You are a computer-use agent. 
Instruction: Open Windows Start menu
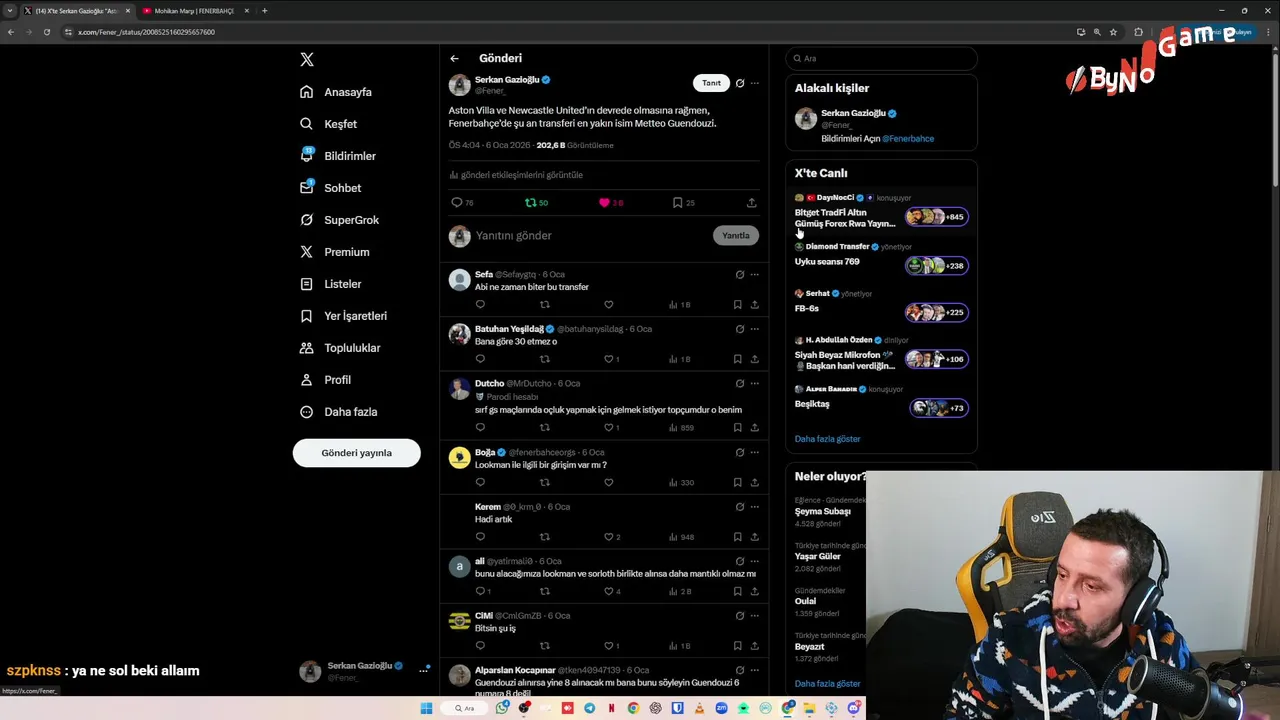tap(426, 708)
